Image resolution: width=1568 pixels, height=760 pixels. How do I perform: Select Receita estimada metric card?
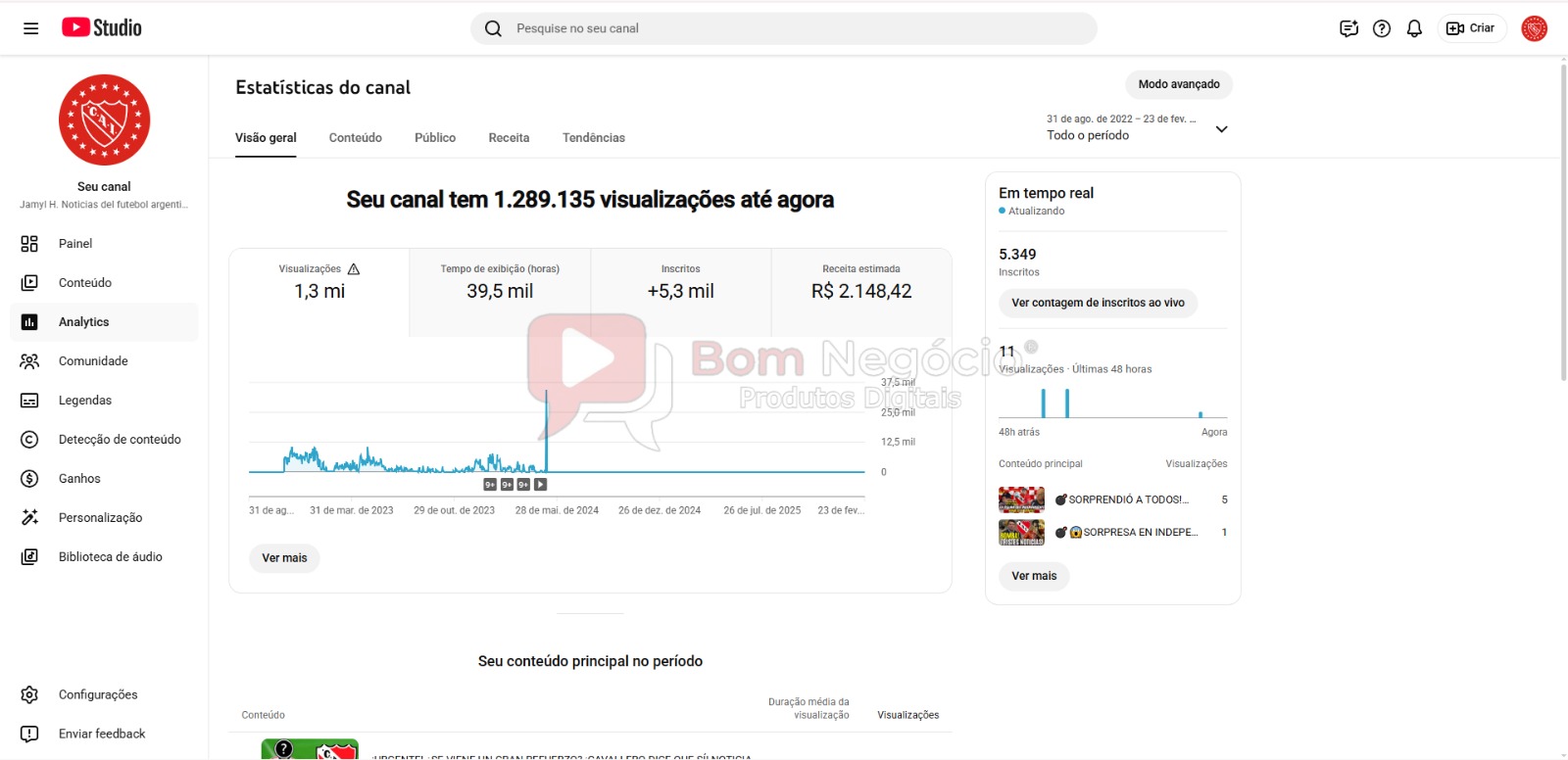tap(861, 293)
